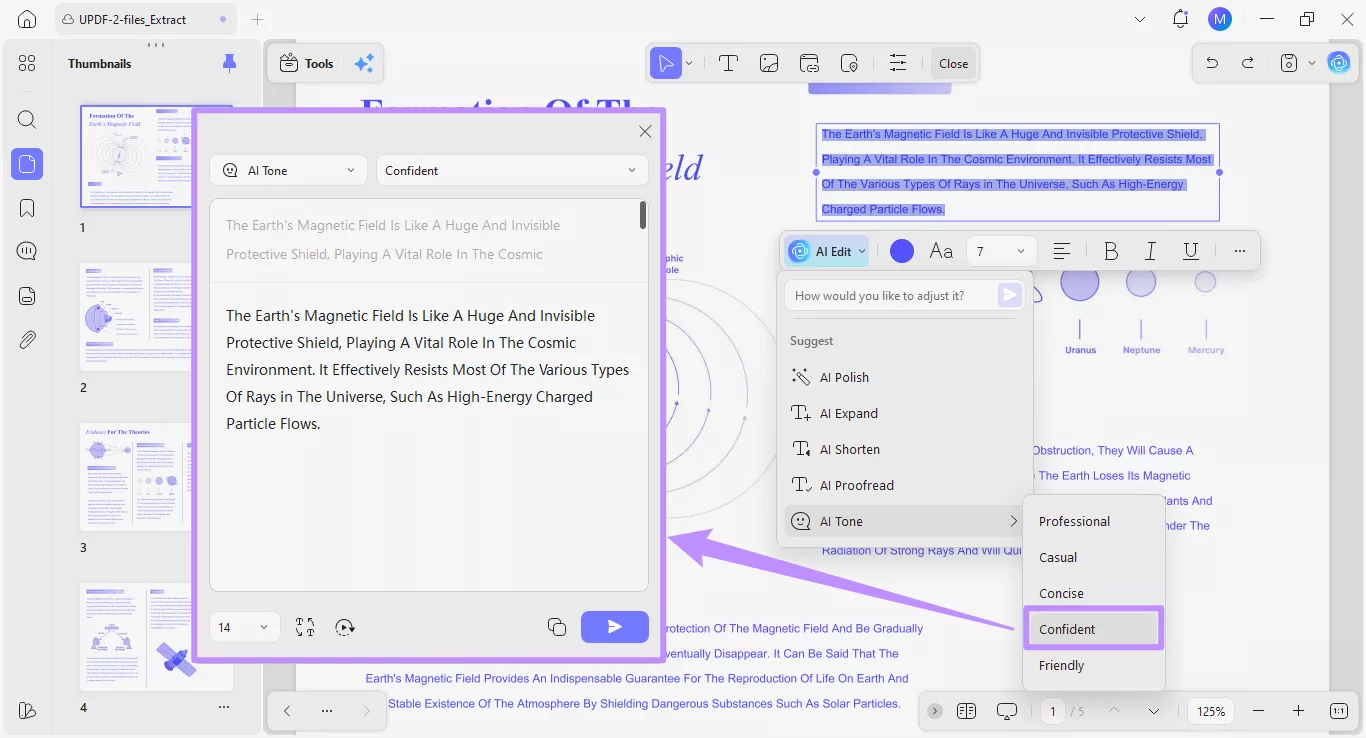Toggle italic formatting

(x=1150, y=251)
